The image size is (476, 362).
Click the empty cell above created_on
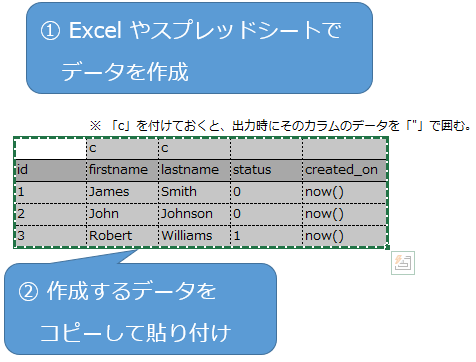[x=345, y=148]
